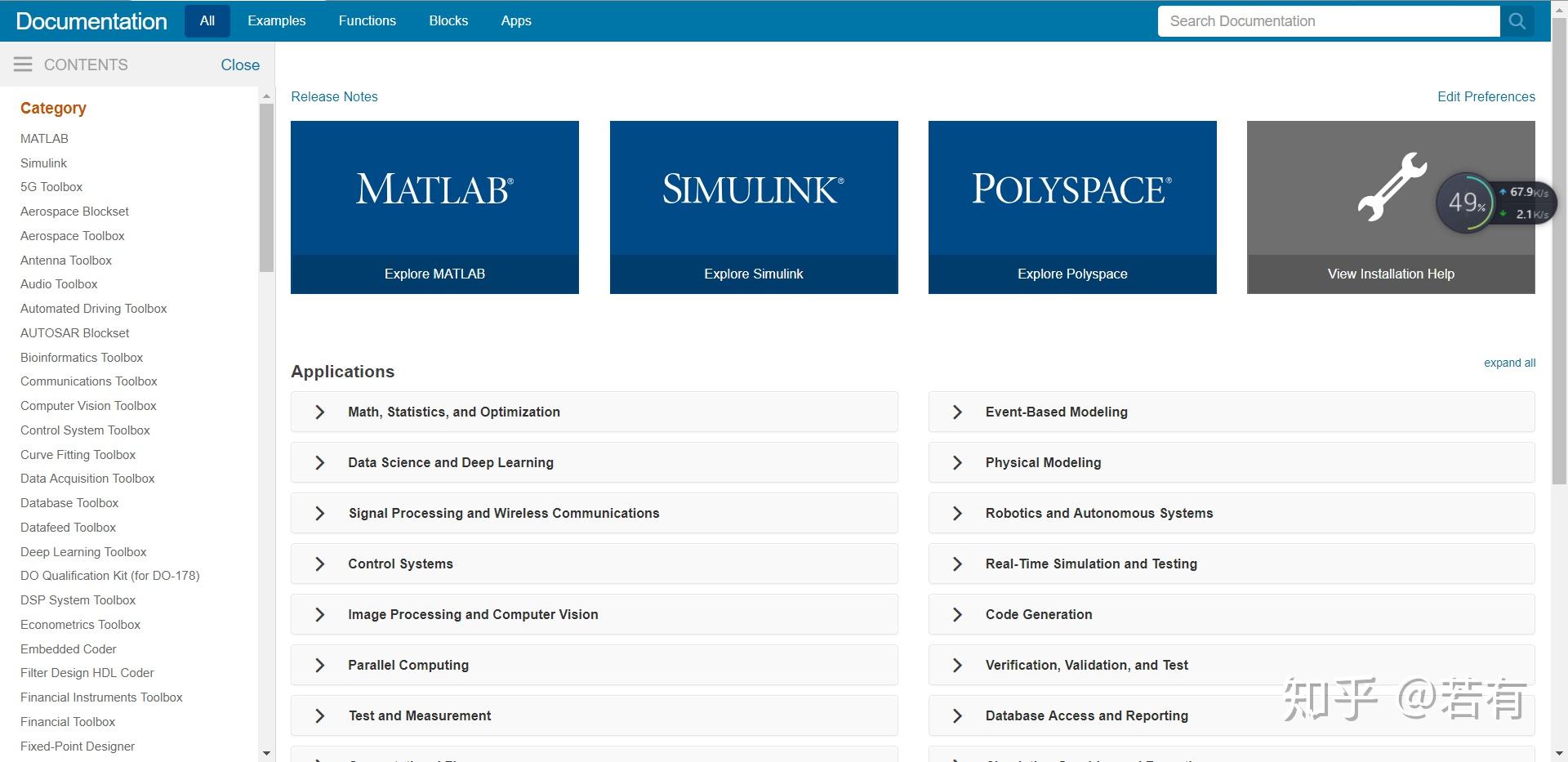Expand the Control Systems section
Viewport: 1568px width, 762px height.
click(595, 564)
